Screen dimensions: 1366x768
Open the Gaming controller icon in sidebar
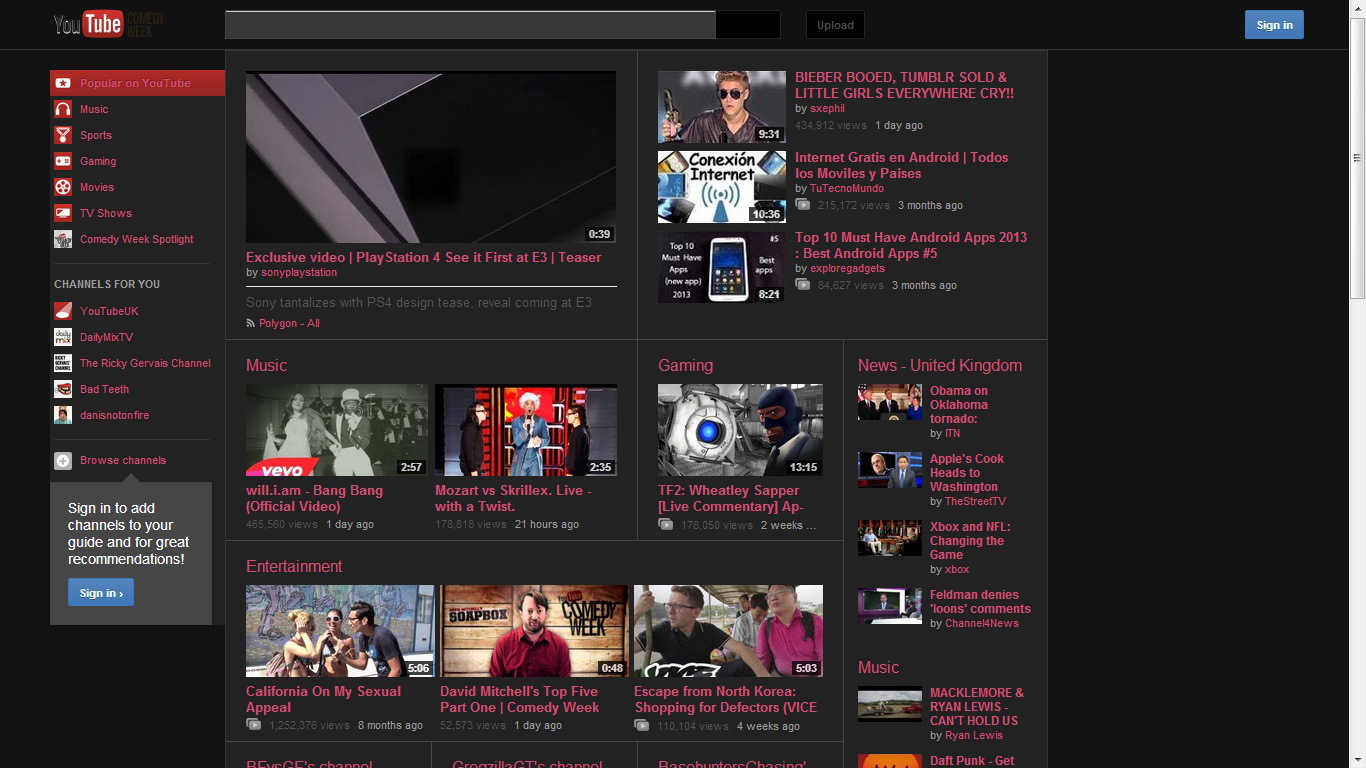[x=63, y=161]
